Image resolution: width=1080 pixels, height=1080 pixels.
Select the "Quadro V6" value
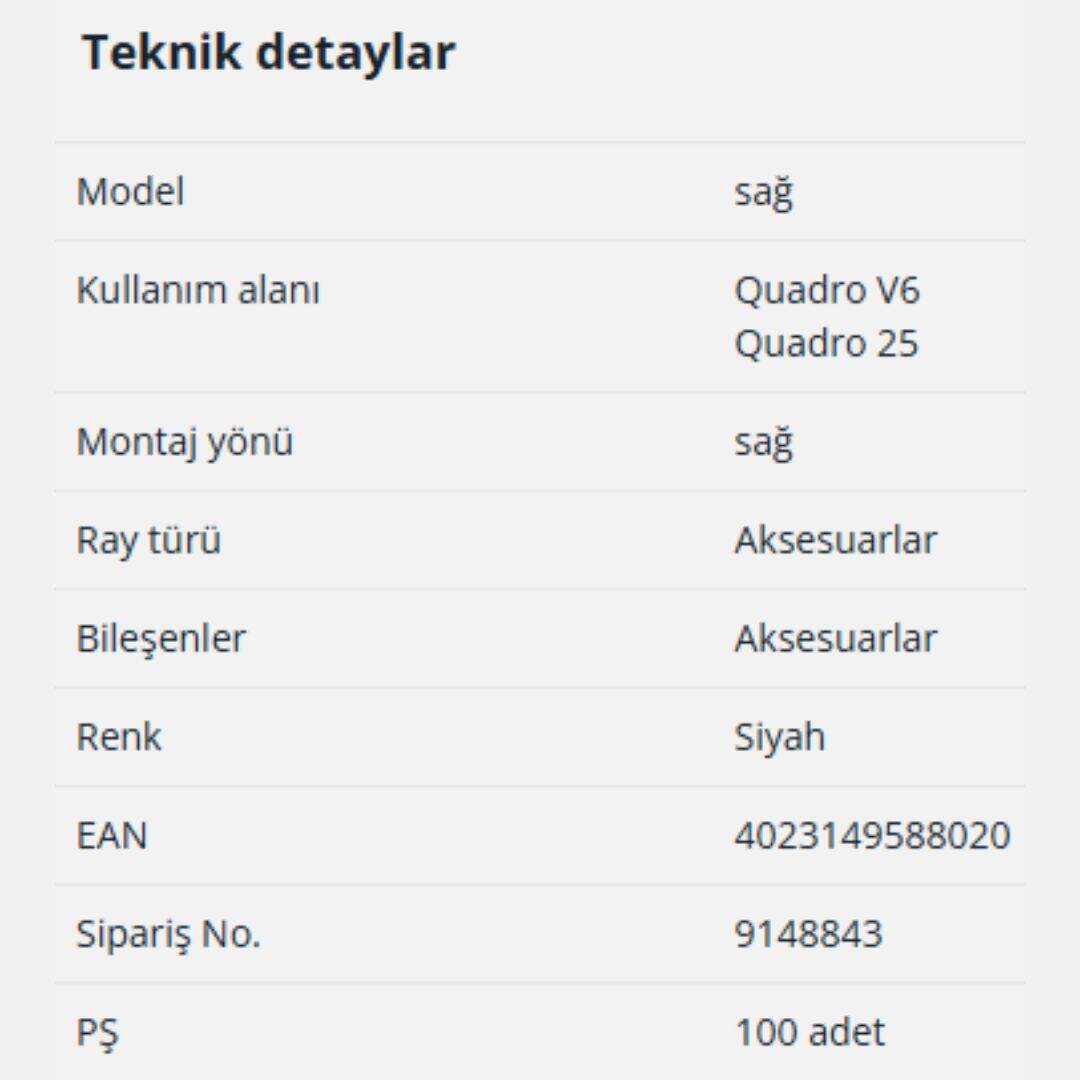[x=827, y=291]
